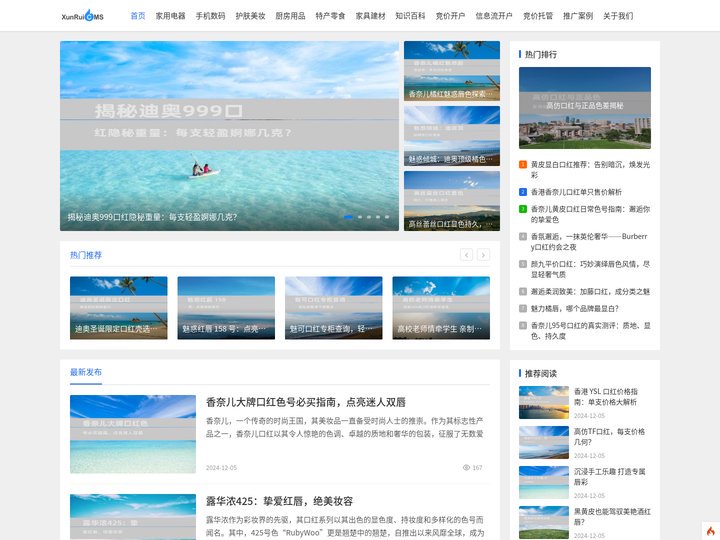Image resolution: width=720 pixels, height=540 pixels.
Task: Open thumbnail of 香奈儿大牌口红色号 article
Action: (x=133, y=434)
